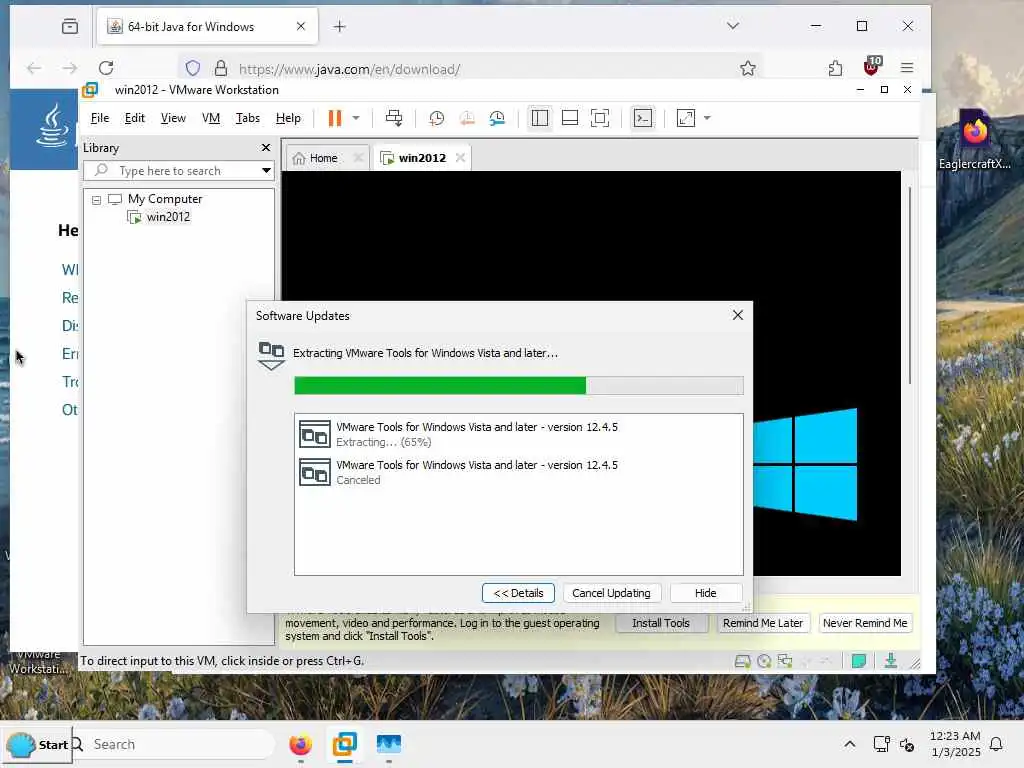Viewport: 1024px width, 768px height.
Task: Enter full screen mode icon
Action: (x=600, y=118)
